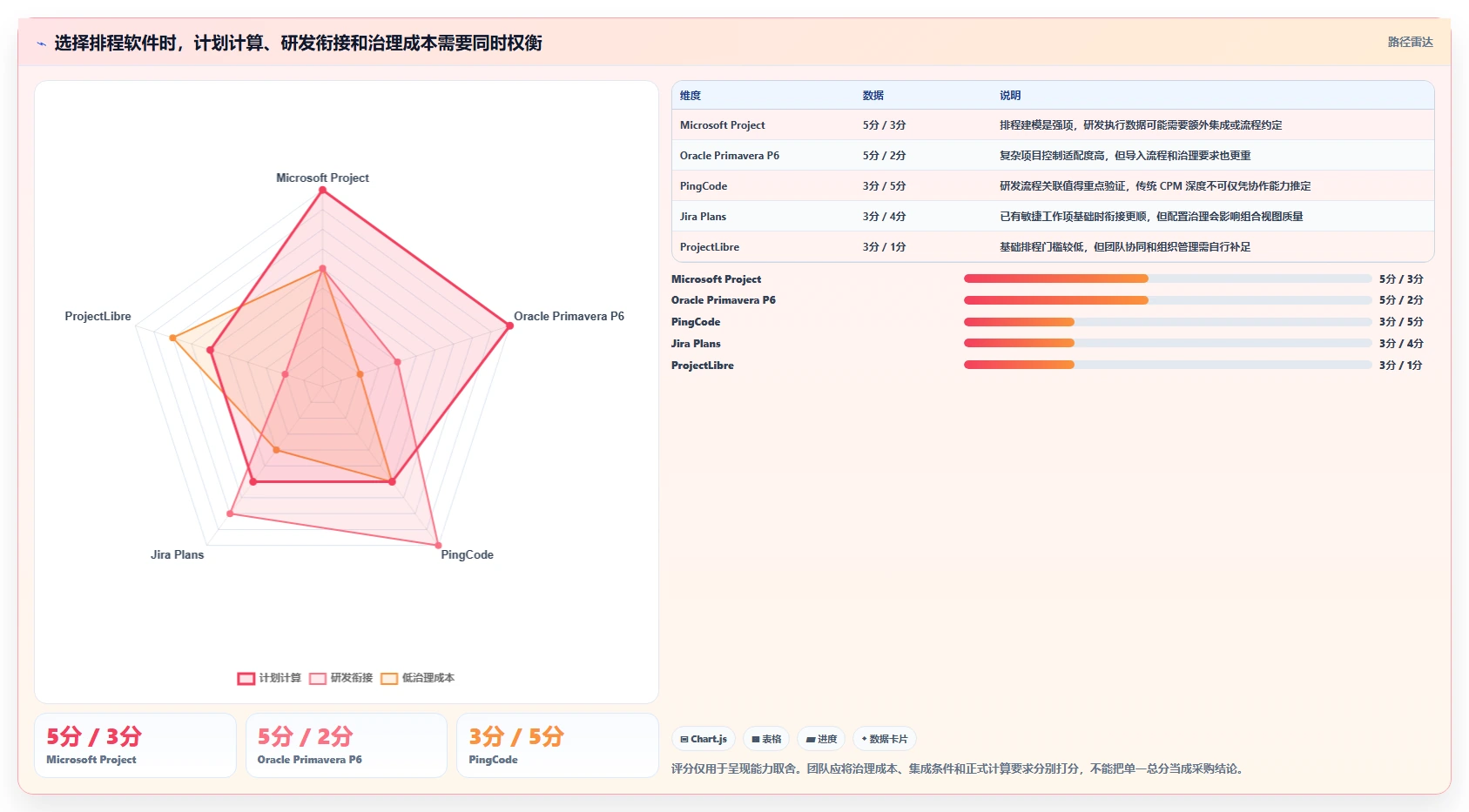Click the page title 选择排程软件时
Viewport: 1469px width, 812px height.
299,43
